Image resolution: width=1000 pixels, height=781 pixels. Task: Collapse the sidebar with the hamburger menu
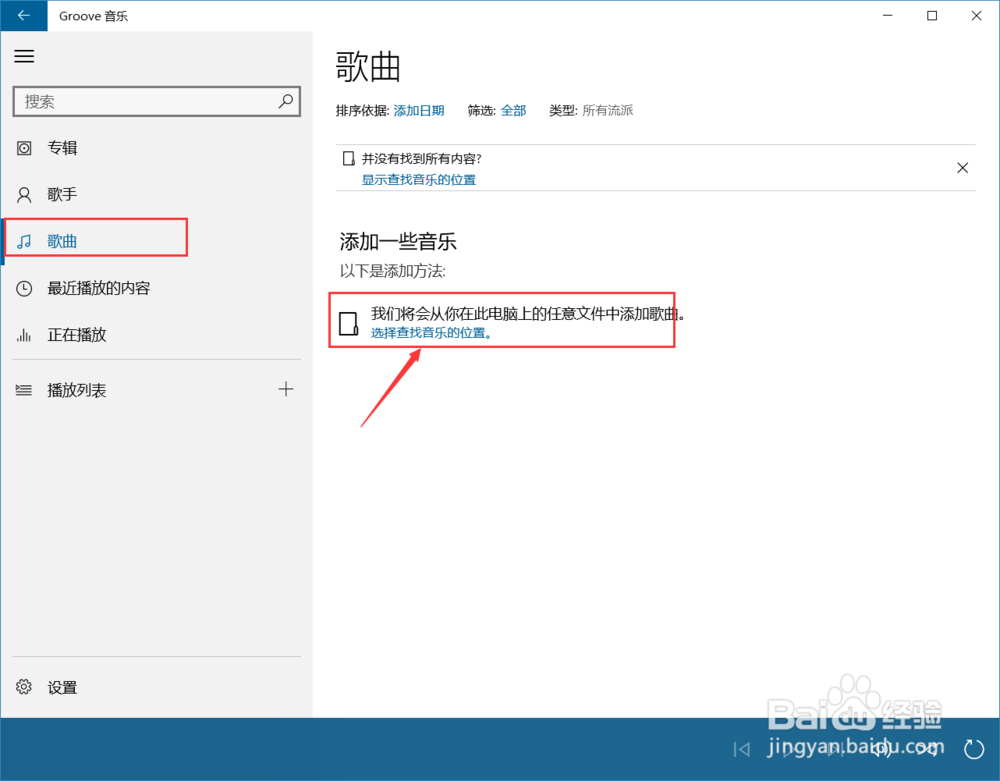(24, 56)
